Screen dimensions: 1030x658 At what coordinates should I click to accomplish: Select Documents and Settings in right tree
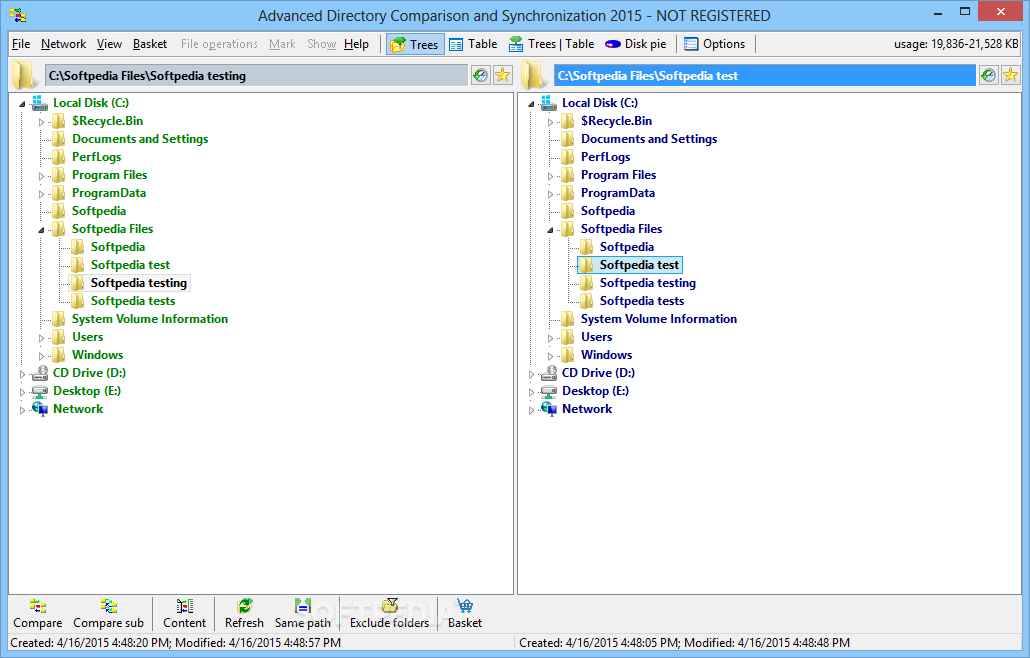649,139
